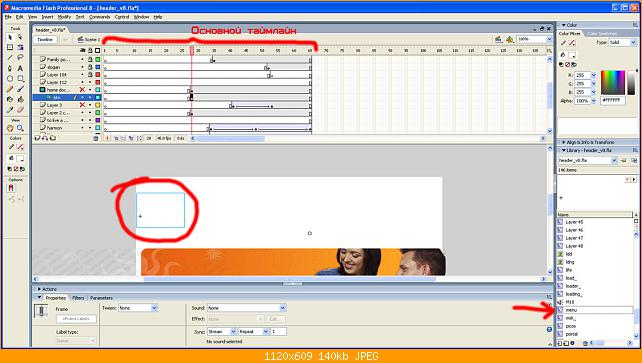Toggle outline color box of 'harmon' layer
This screenshot has width=642, height=363.
pyautogui.click(x=97, y=128)
